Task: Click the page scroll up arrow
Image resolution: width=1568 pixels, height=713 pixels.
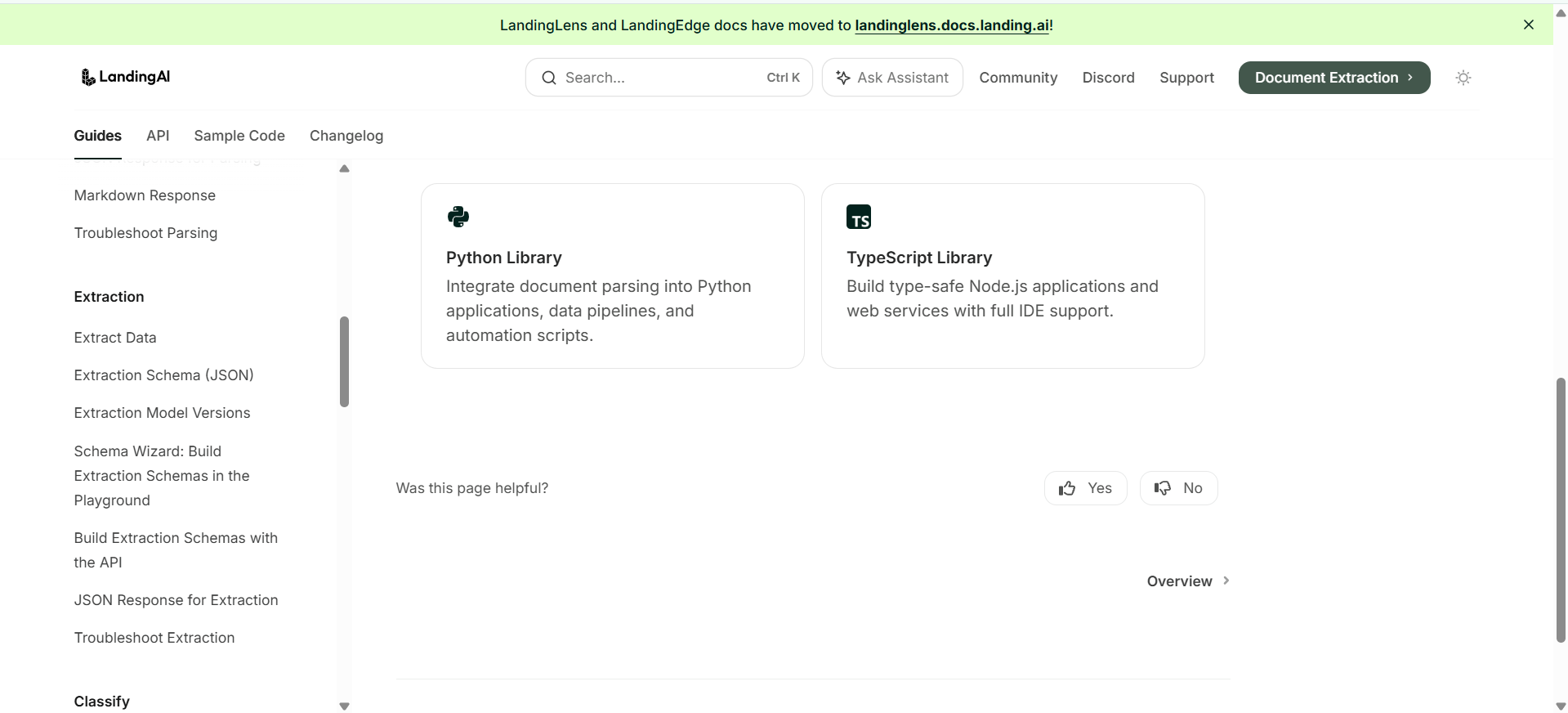Action: (1561, 13)
